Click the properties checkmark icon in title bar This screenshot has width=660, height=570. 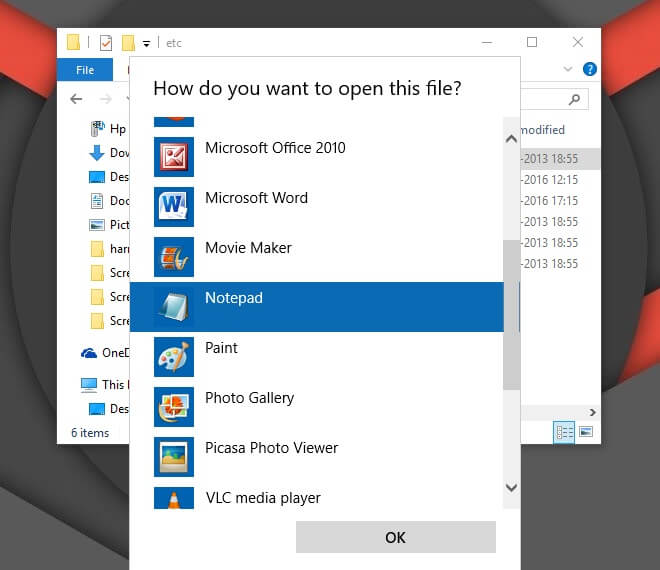106,43
